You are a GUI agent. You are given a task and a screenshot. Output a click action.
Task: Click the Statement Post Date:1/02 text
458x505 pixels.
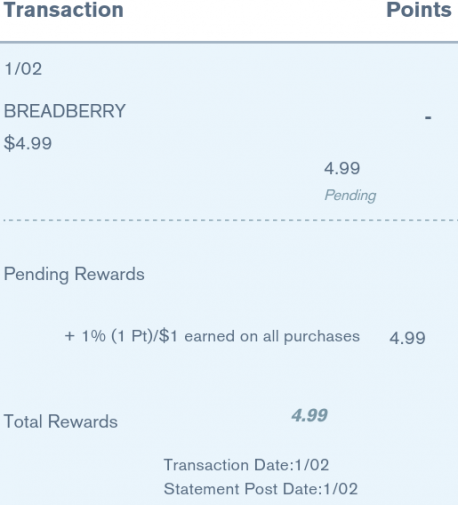pyautogui.click(x=261, y=489)
